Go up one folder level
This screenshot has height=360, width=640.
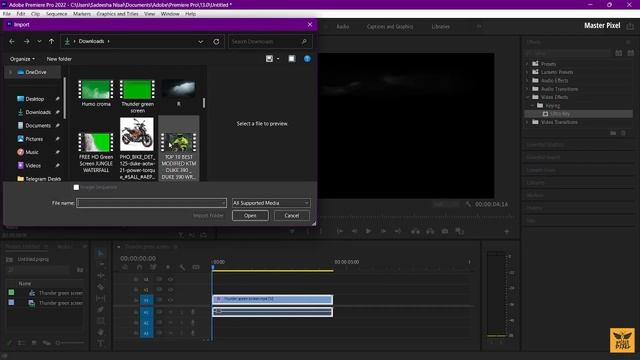point(51,42)
